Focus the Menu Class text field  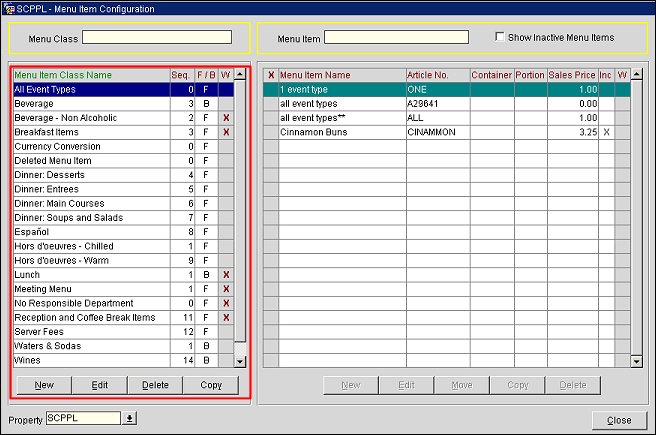click(157, 38)
